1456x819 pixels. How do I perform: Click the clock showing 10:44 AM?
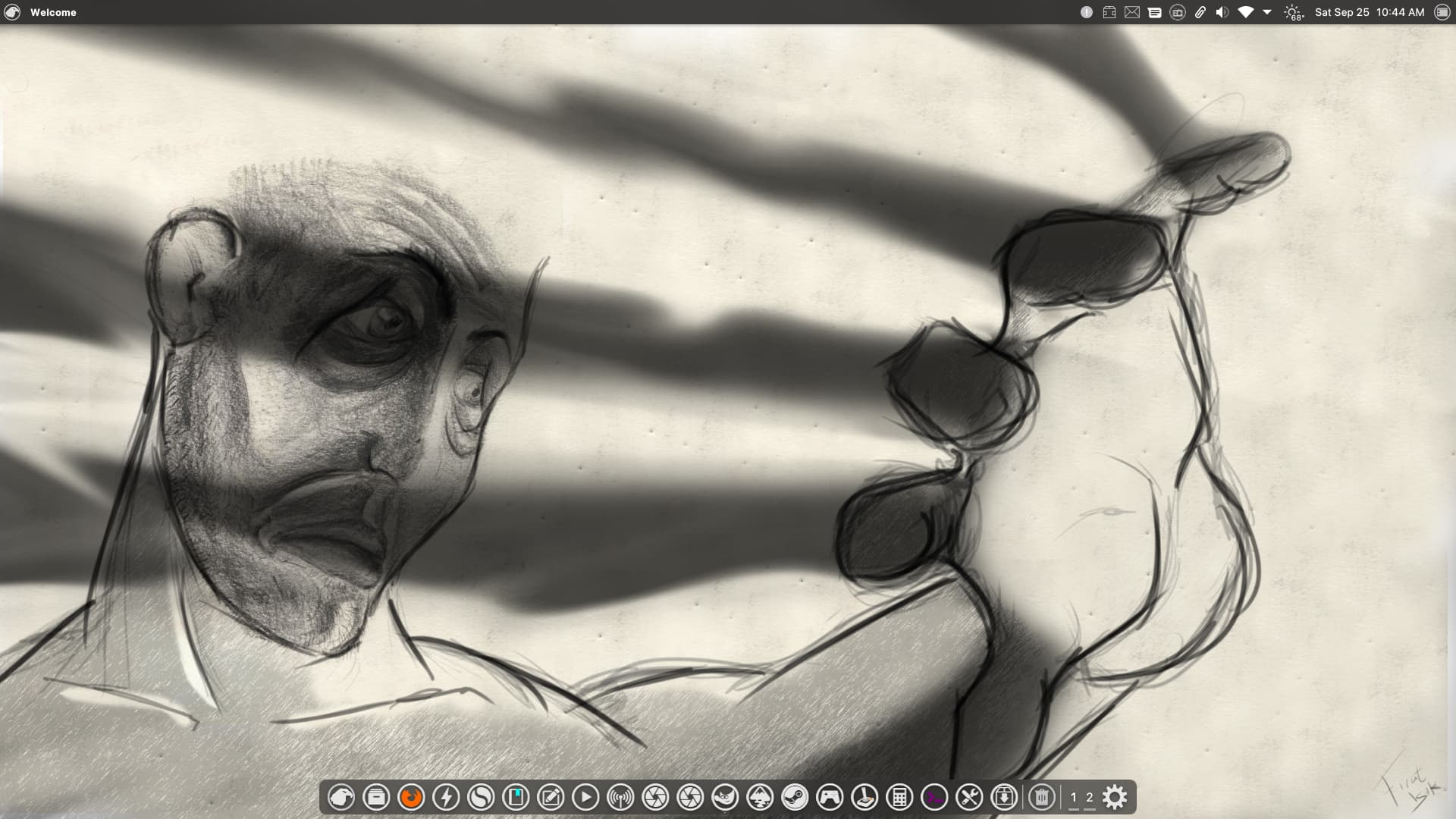click(x=1400, y=12)
